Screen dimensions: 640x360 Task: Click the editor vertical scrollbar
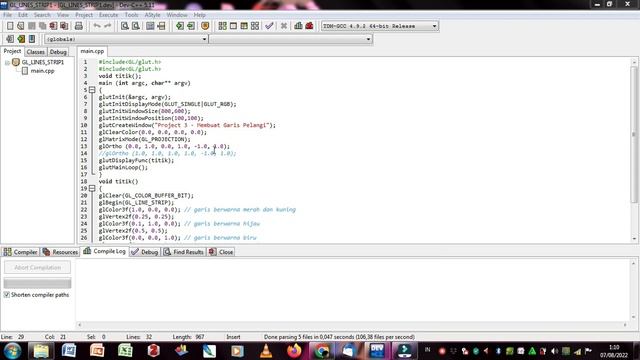click(x=634, y=149)
